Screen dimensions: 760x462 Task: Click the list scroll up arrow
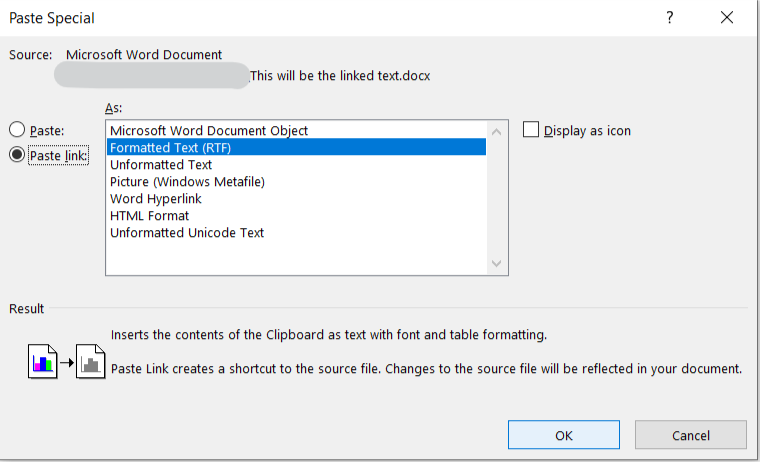click(x=497, y=130)
